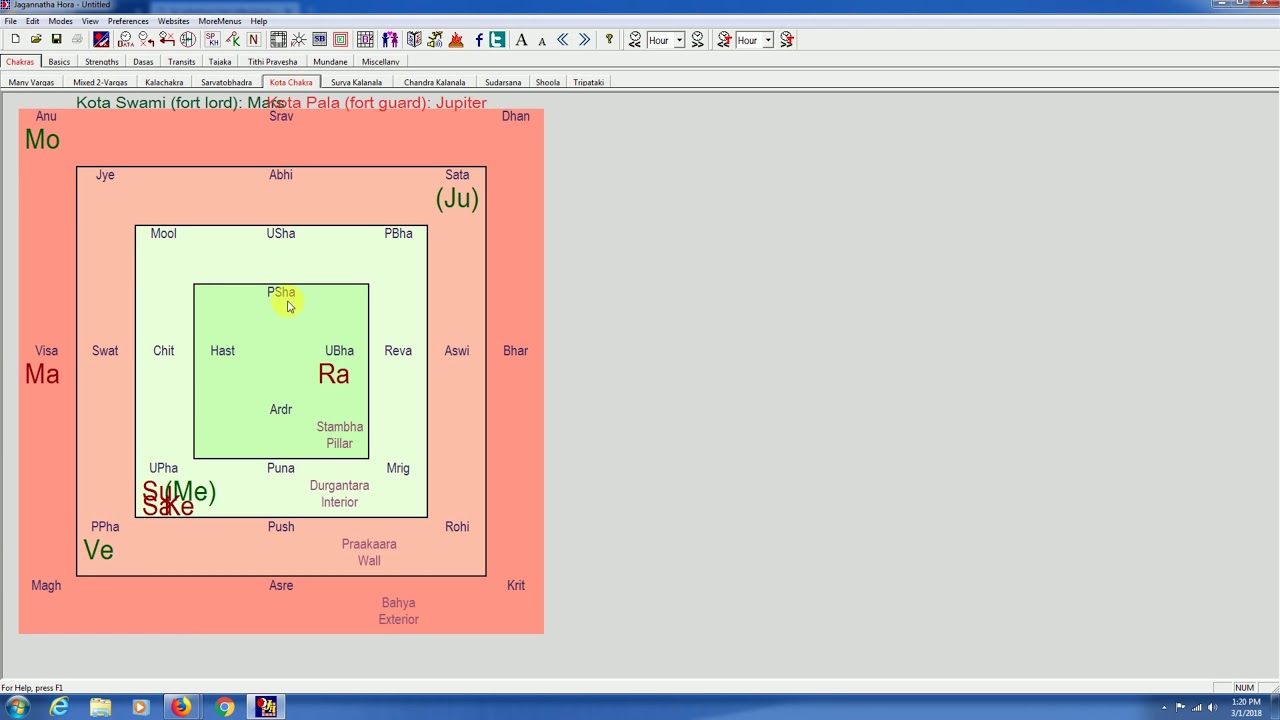The image size is (1280, 720).
Task: Open the Sudarsana sub-tab
Action: click(503, 83)
